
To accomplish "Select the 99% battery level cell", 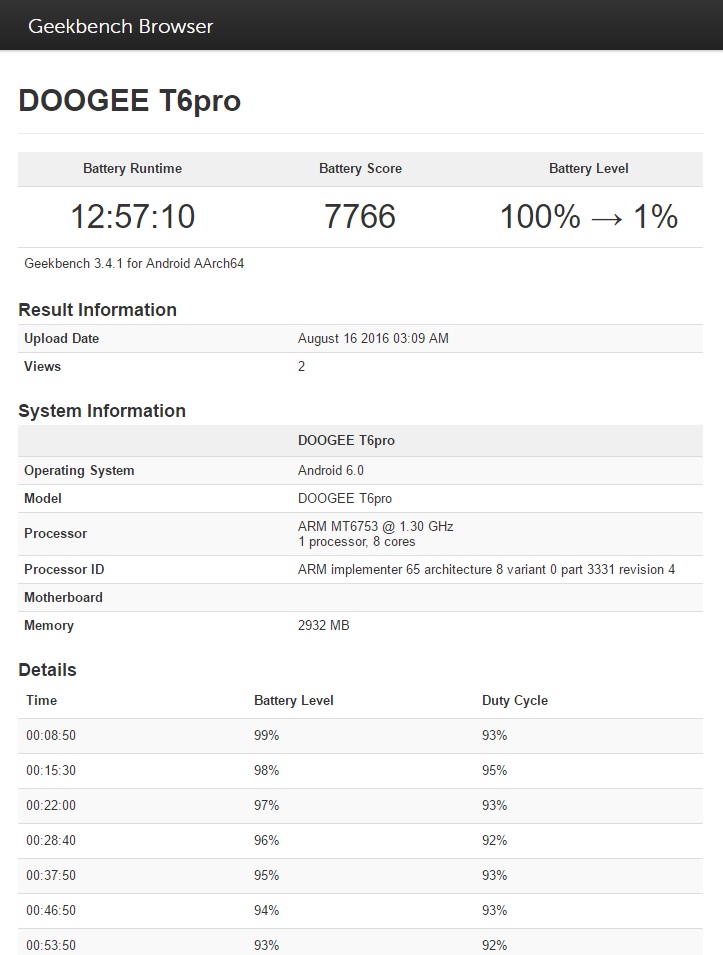I will coord(267,736).
